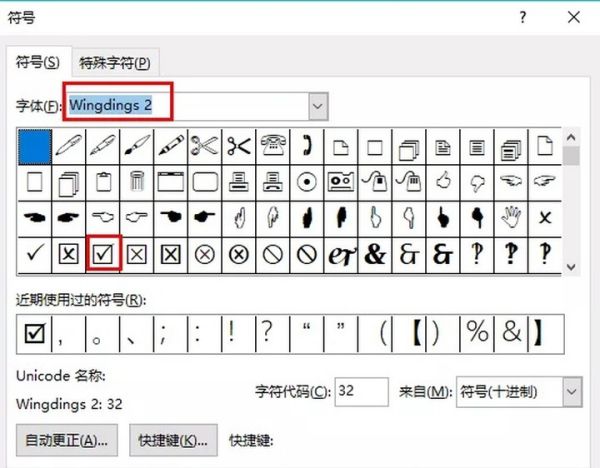Select the thumbs down symbol

(x=477, y=183)
